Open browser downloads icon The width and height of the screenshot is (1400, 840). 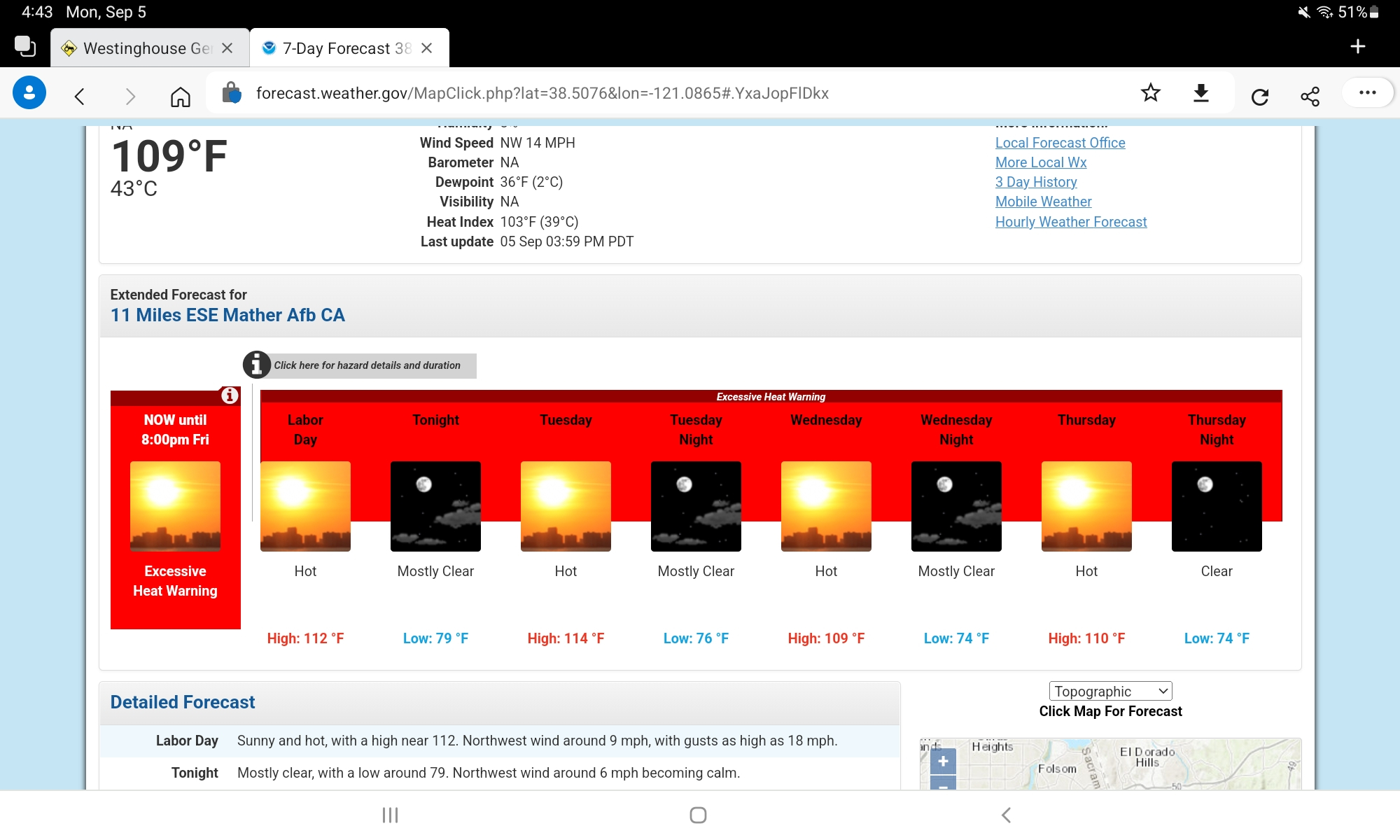click(x=1201, y=93)
